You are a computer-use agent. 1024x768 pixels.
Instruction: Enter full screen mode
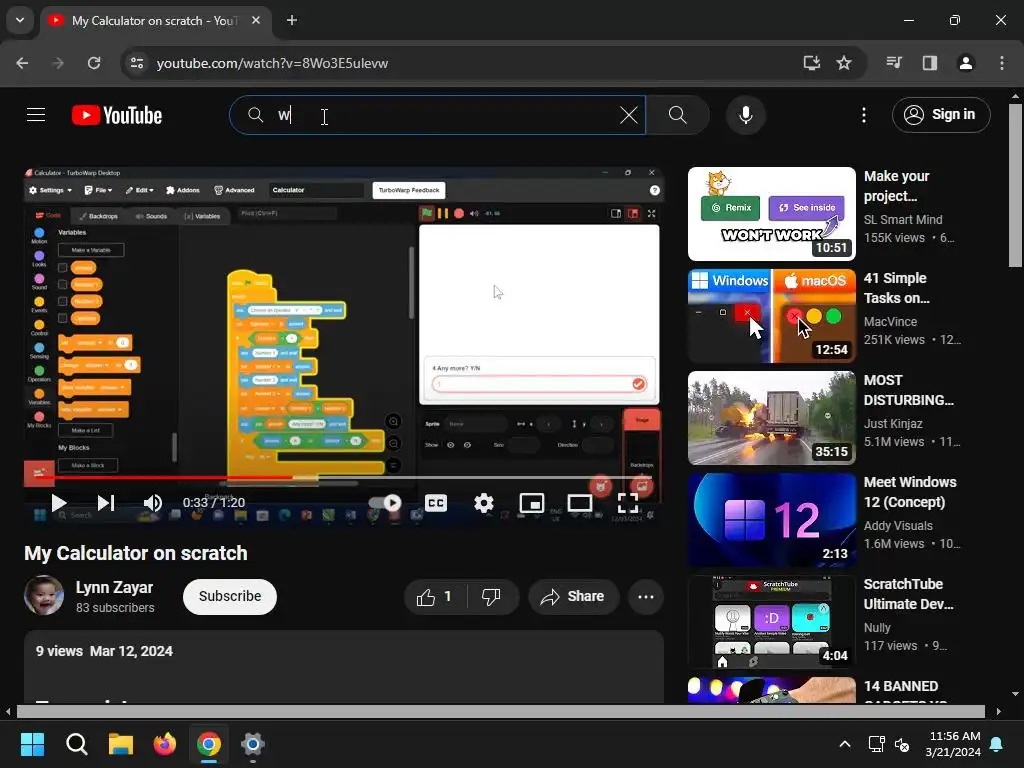tap(628, 503)
